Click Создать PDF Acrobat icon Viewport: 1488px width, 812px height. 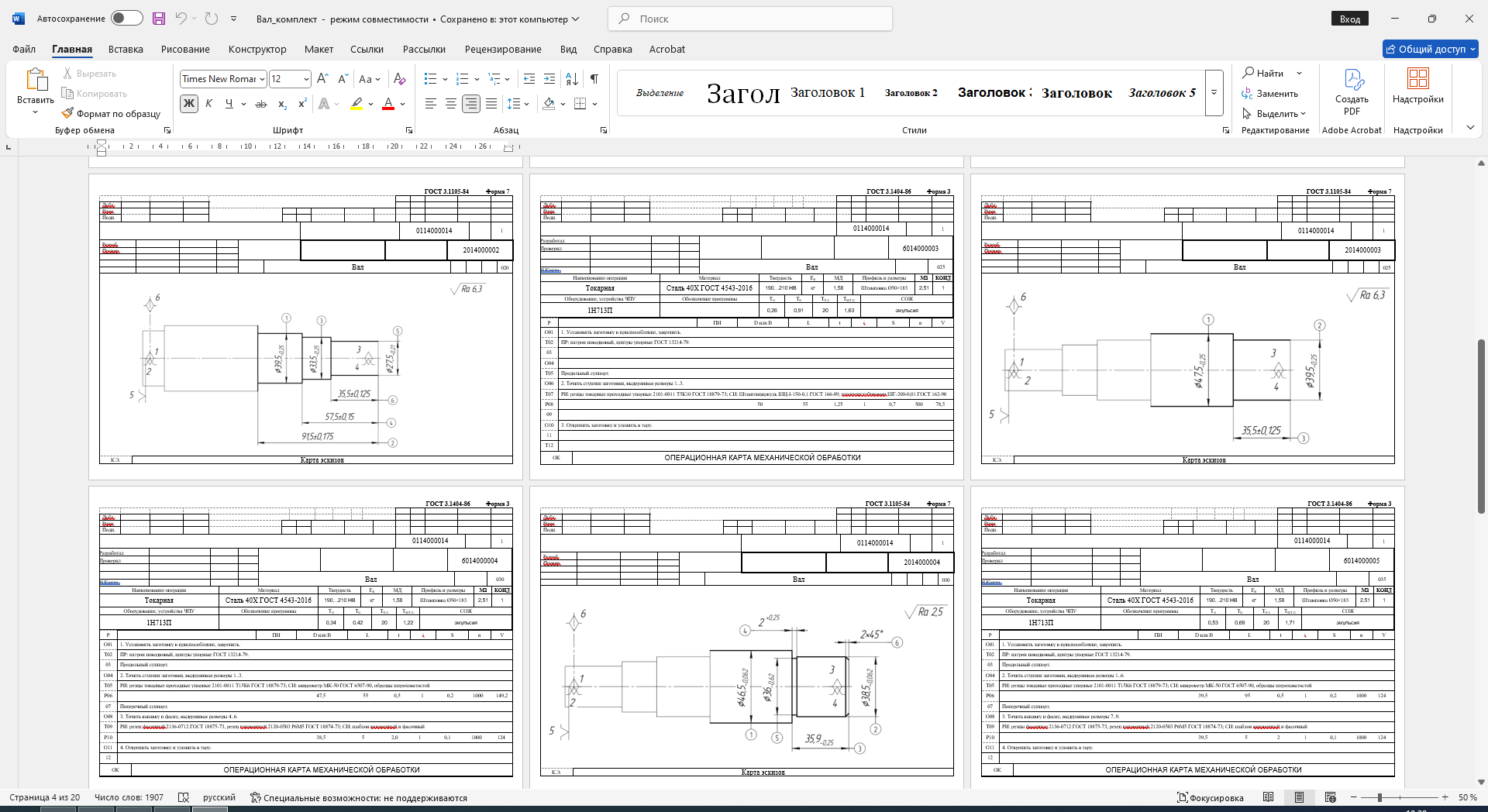pos(1352,93)
